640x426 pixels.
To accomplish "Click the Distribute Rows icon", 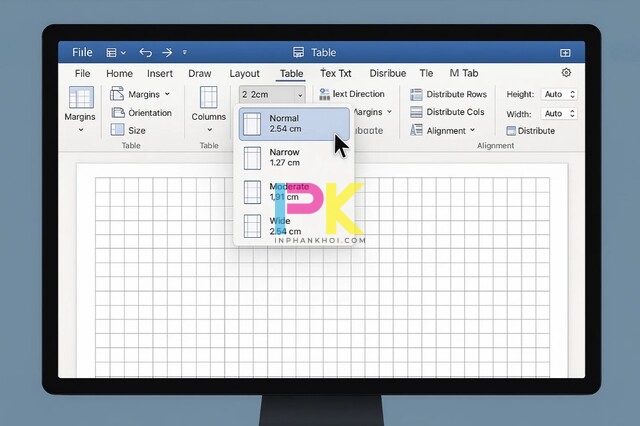I will click(x=416, y=94).
